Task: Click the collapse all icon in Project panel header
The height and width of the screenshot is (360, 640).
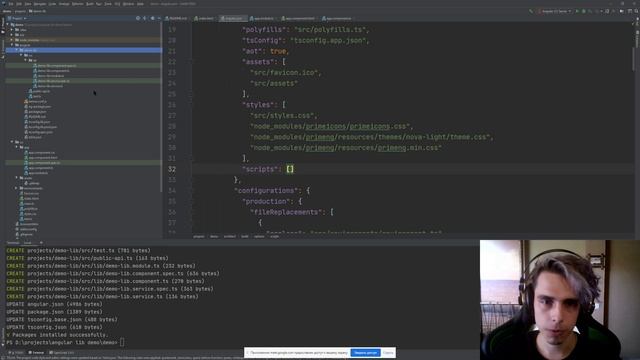Action: pos(144,18)
